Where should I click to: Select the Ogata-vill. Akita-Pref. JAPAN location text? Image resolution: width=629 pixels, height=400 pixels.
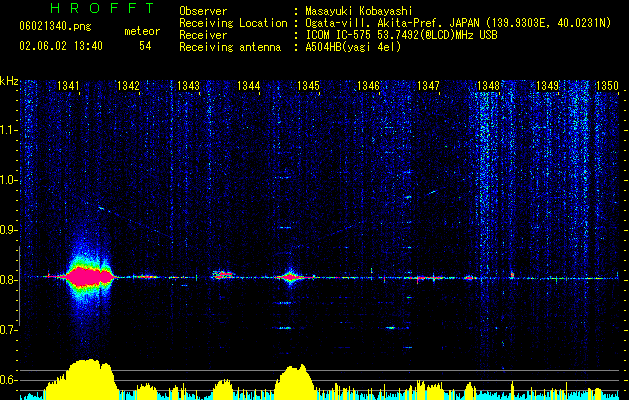coord(458,23)
